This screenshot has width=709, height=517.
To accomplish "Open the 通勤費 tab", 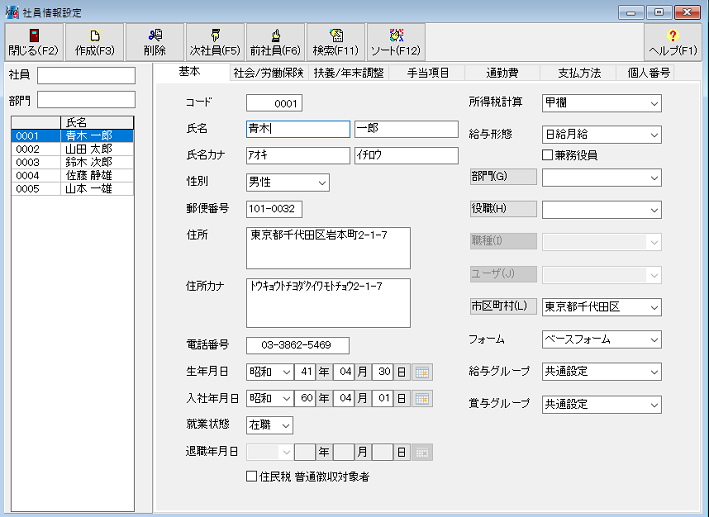I will 501,73.
